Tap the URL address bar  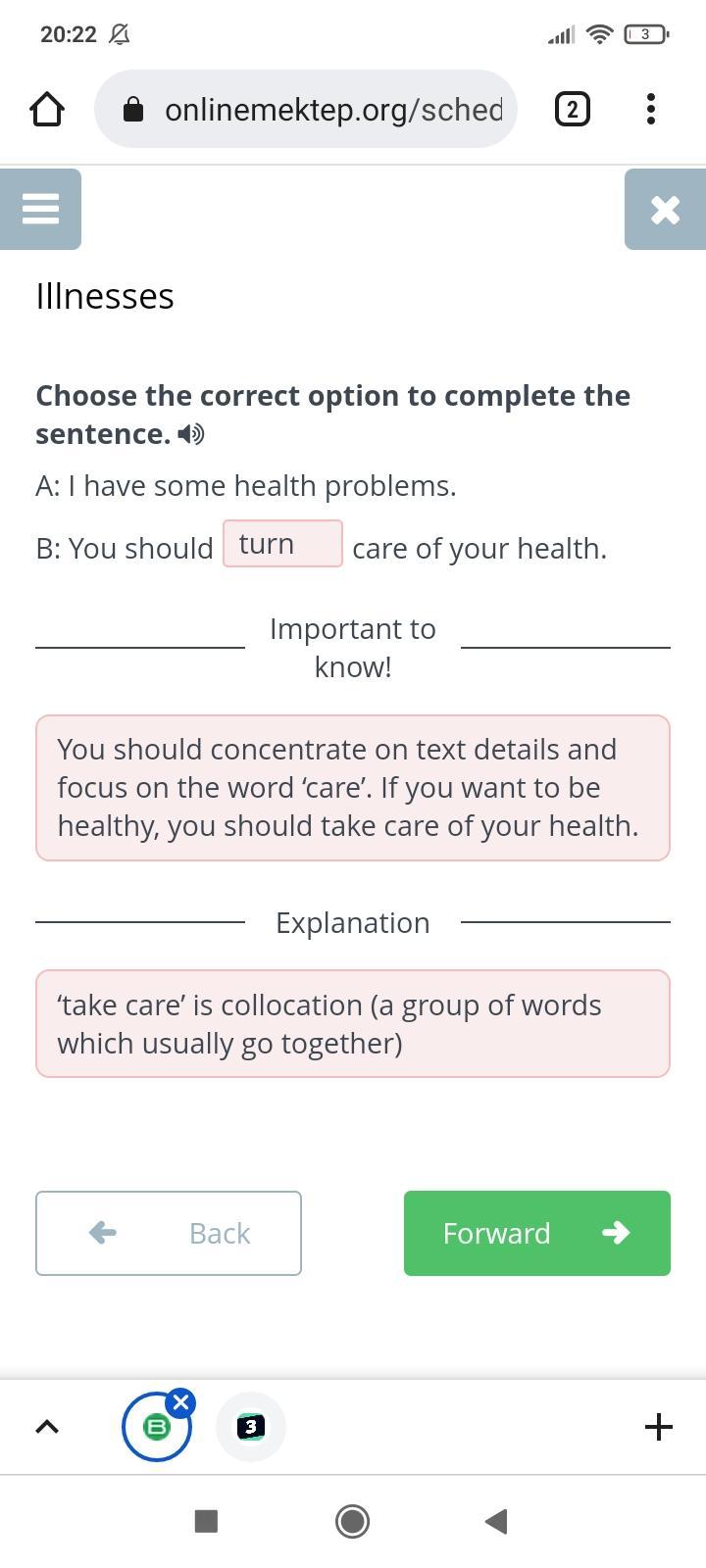(331, 109)
